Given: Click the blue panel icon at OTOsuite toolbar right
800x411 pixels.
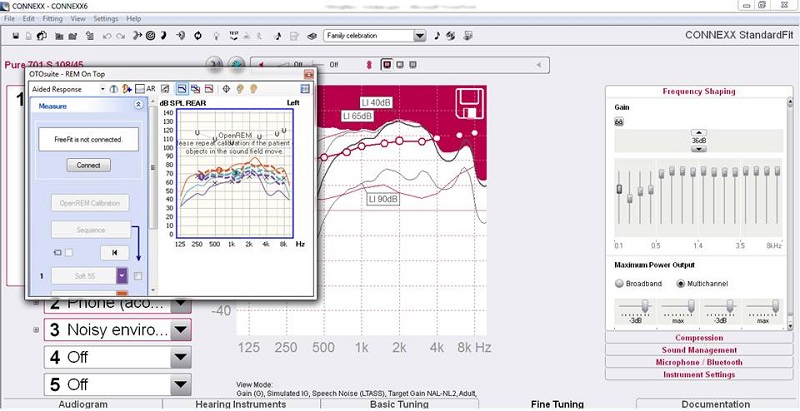Looking at the screenshot, I should coord(305,89).
